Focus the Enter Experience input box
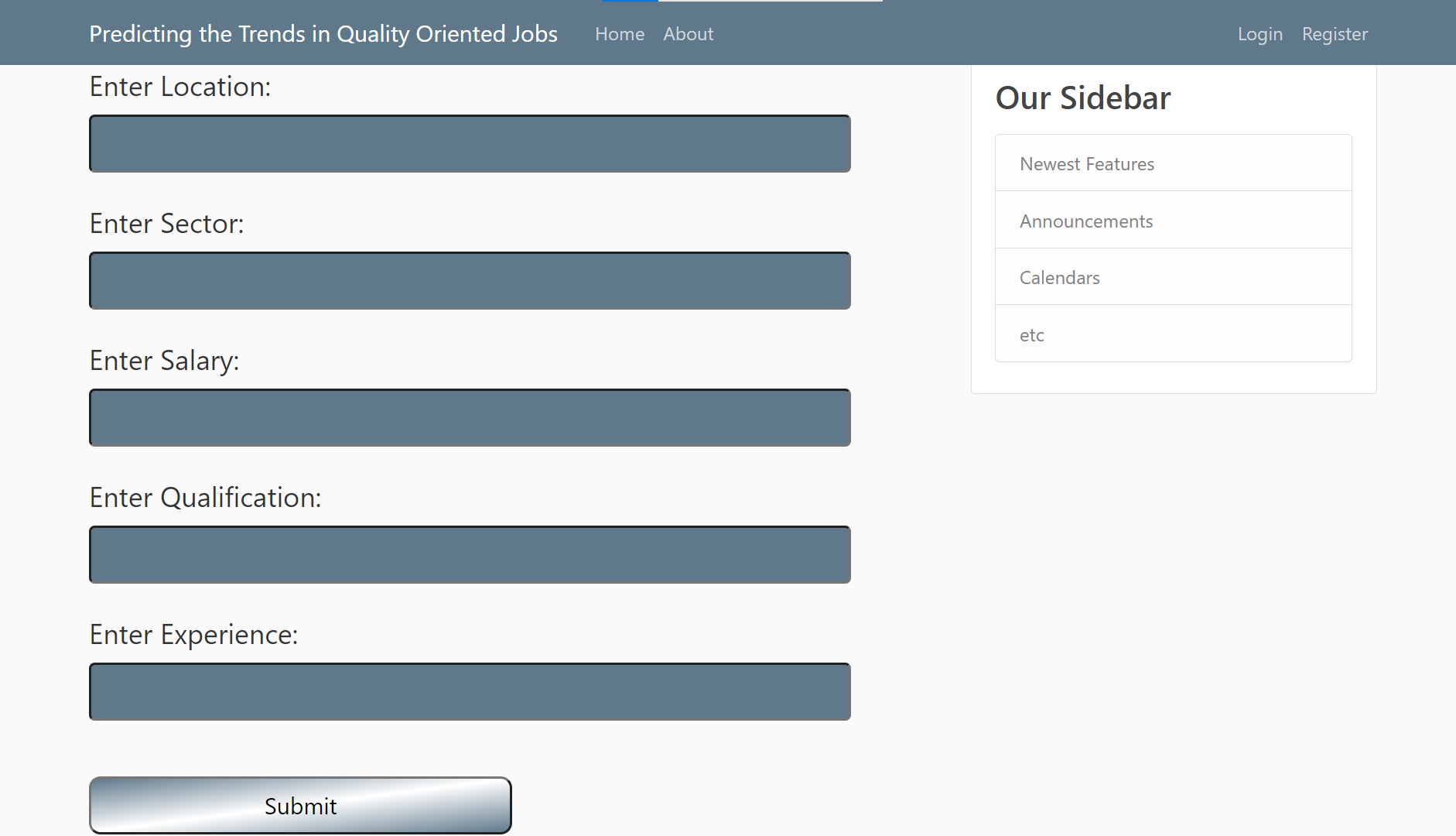This screenshot has width=1456, height=836. 470,692
